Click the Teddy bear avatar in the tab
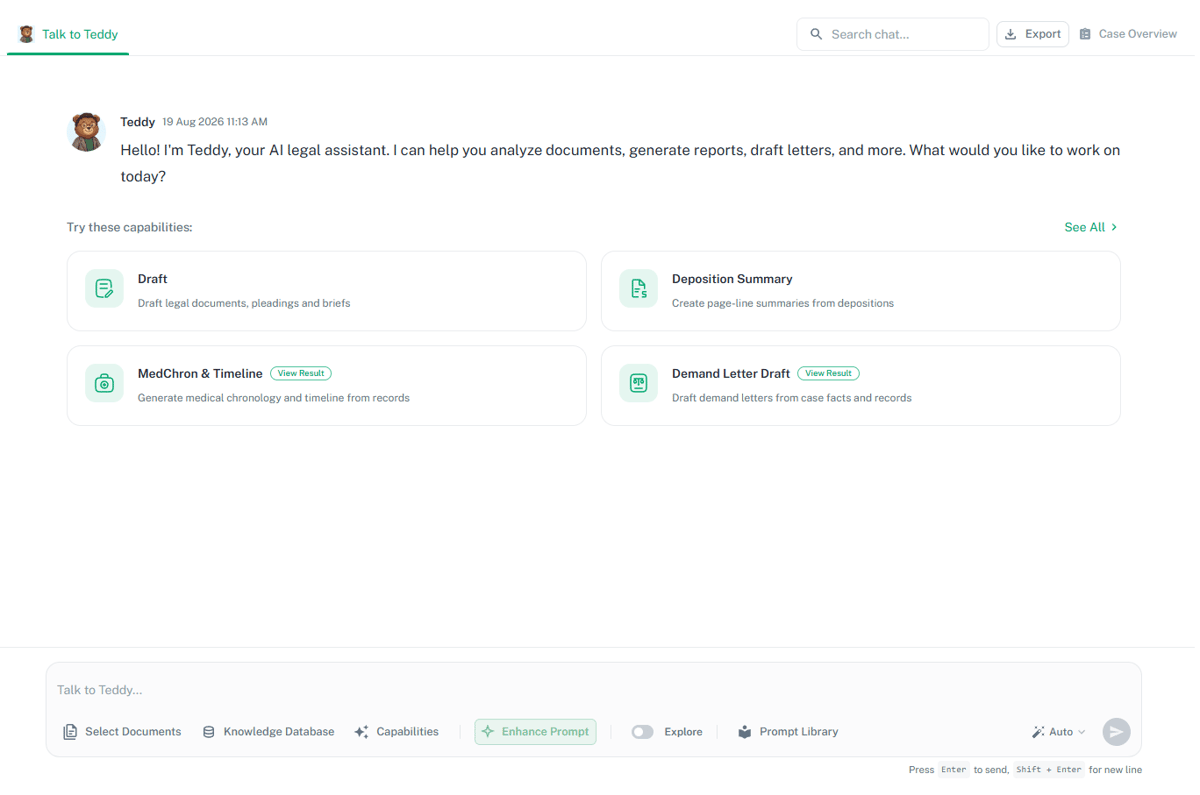 pos(27,34)
